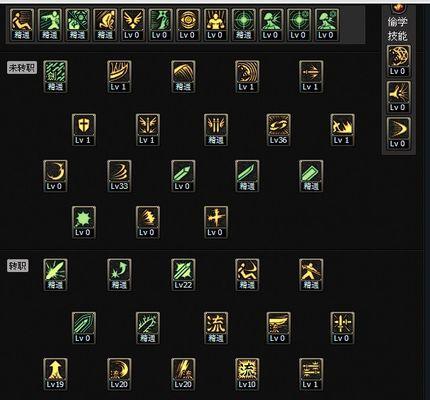
Task: Click the crescent moon Lv 0 skill icon
Action: pyautogui.click(x=55, y=176)
